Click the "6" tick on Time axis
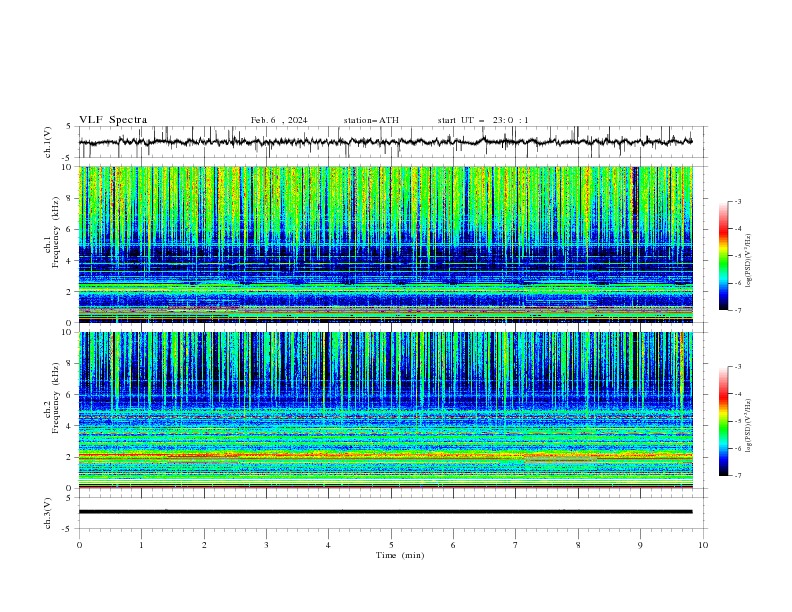 (x=453, y=545)
